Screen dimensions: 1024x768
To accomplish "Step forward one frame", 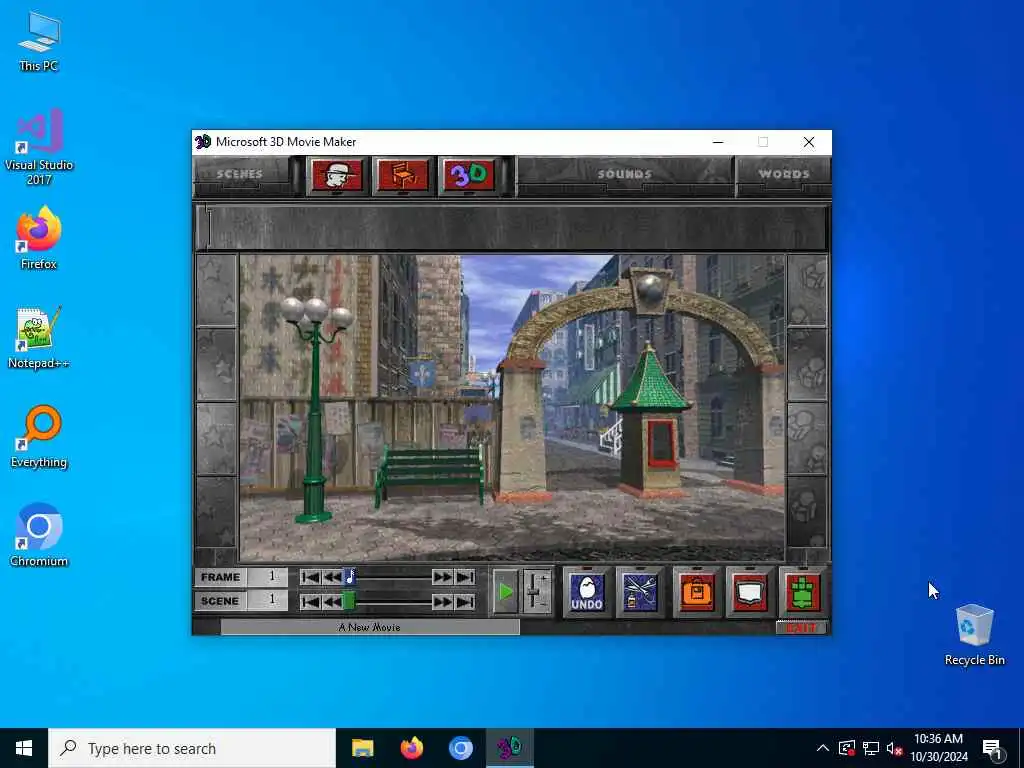I will 442,577.
